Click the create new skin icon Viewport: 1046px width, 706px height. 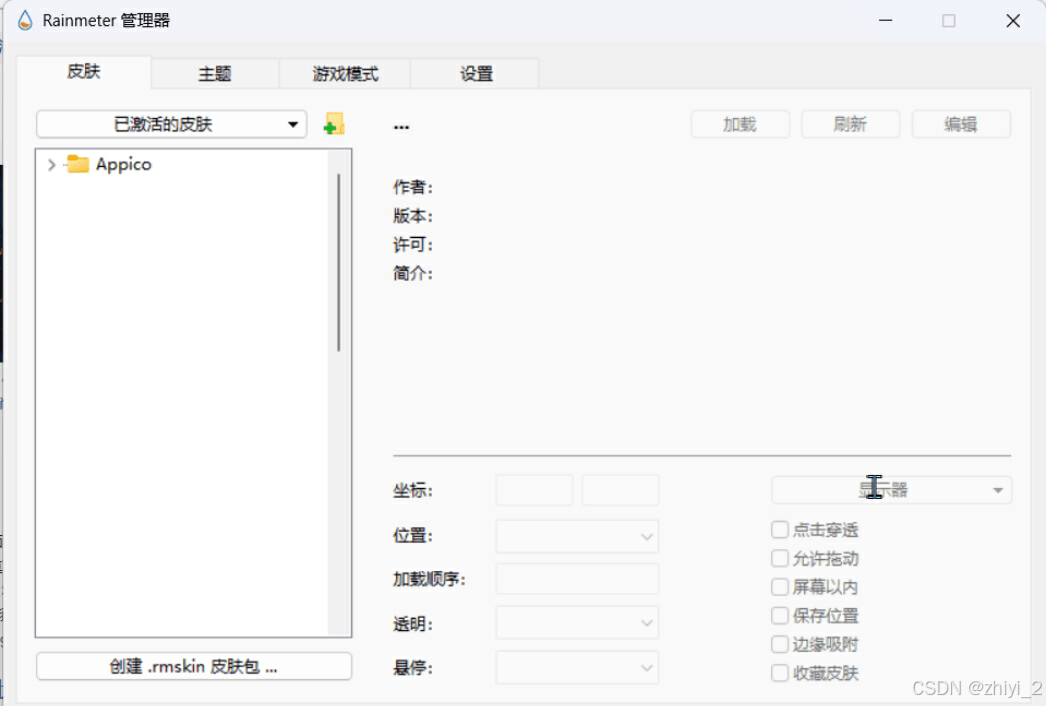[334, 123]
